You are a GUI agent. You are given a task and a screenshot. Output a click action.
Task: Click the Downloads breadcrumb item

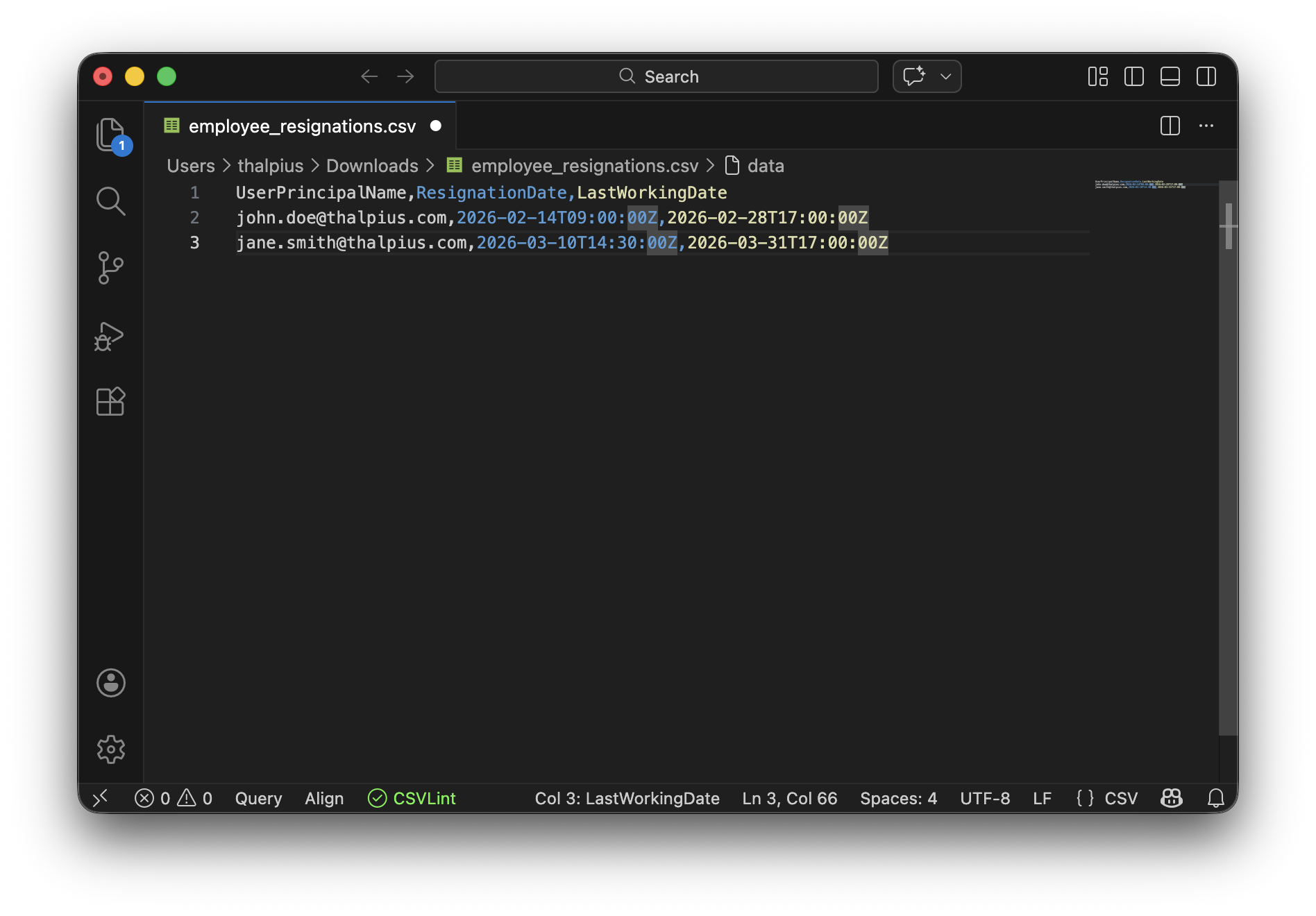point(372,166)
